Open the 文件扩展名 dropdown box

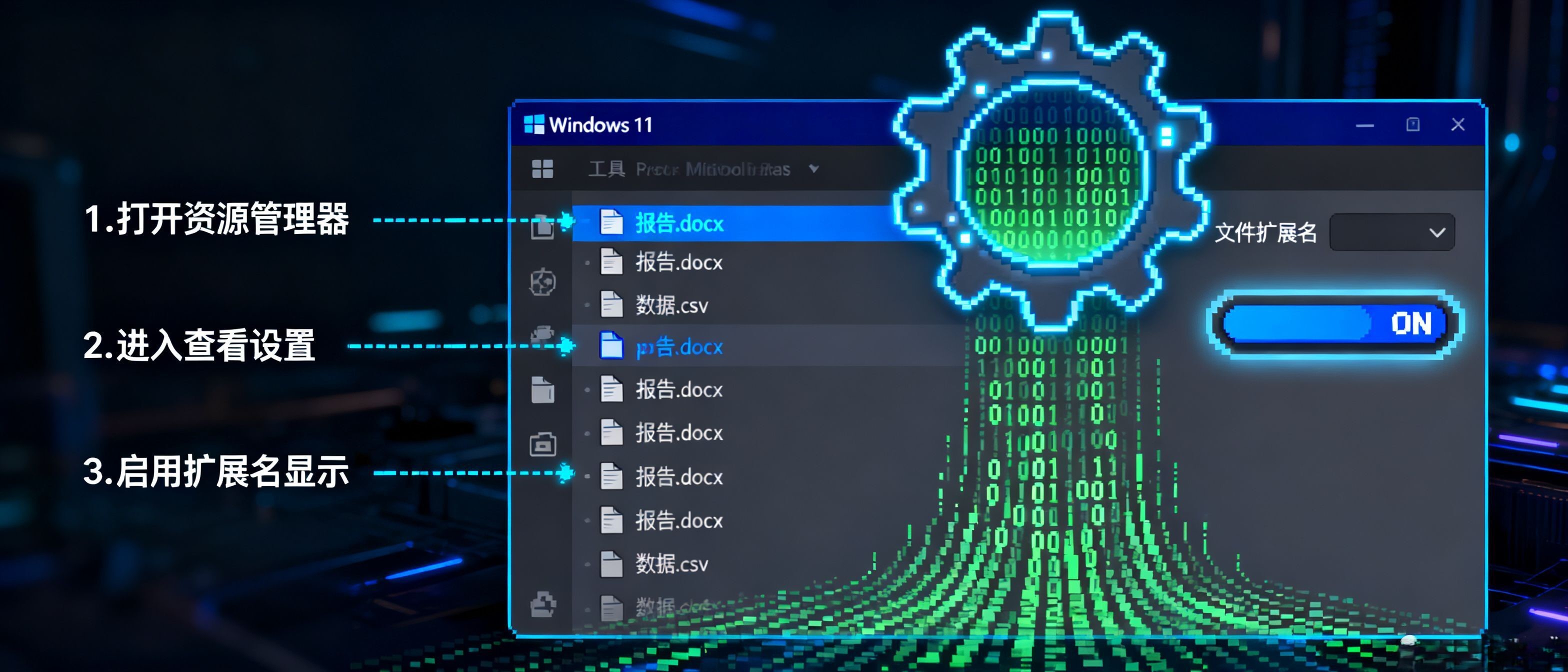click(x=1391, y=232)
